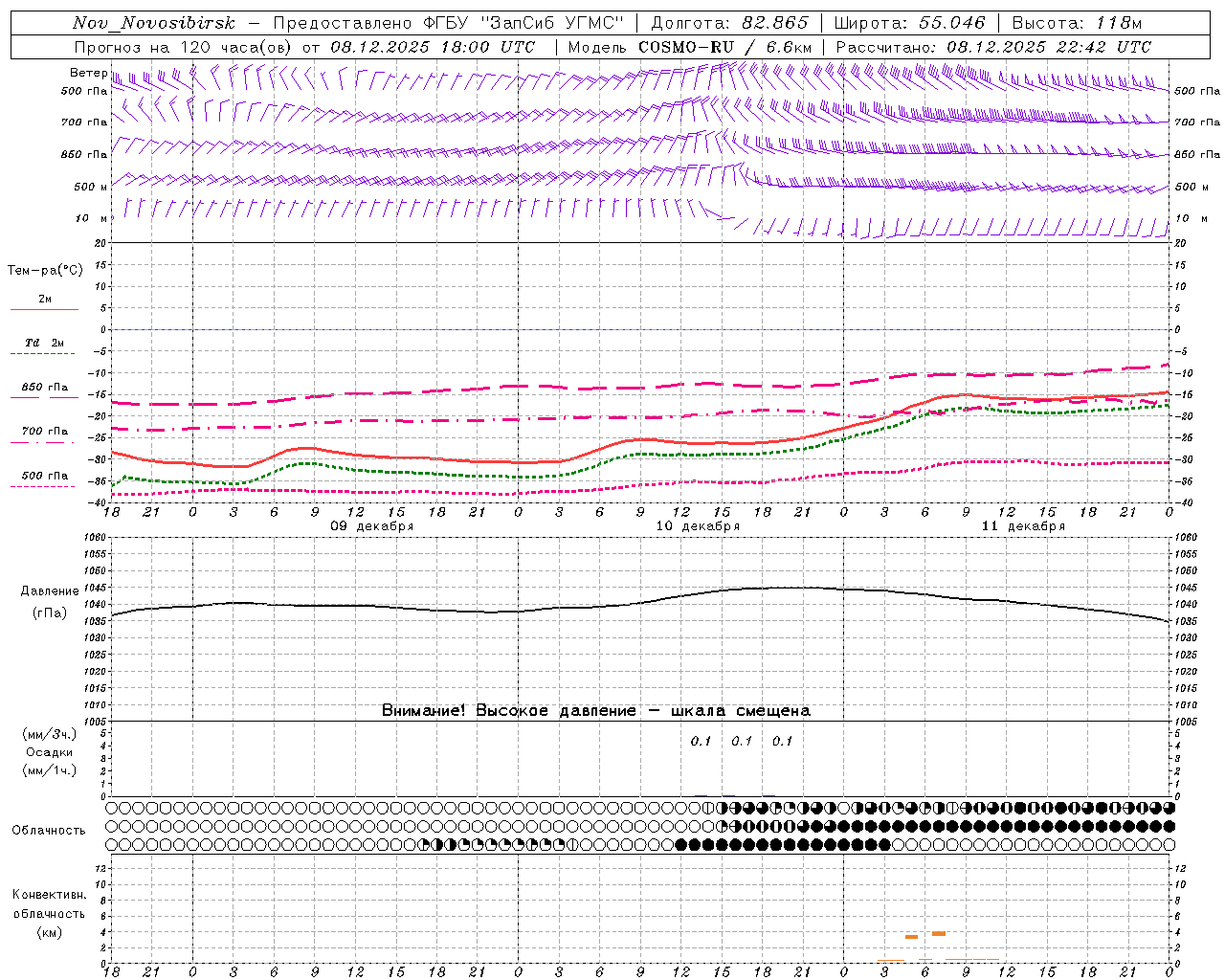Click the 'Долгота: 82.865' longitude value
This screenshot has width=1225, height=980.
point(730,23)
